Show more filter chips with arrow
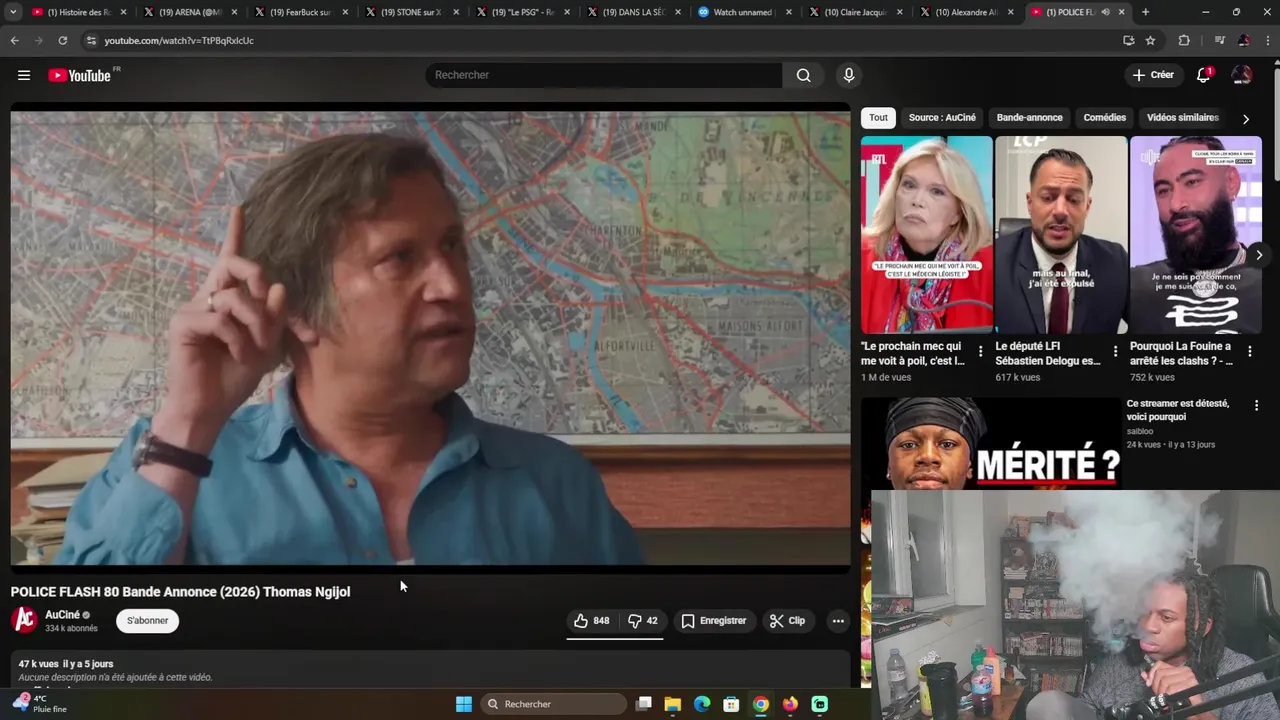Viewport: 1280px width, 720px height. tap(1245, 119)
